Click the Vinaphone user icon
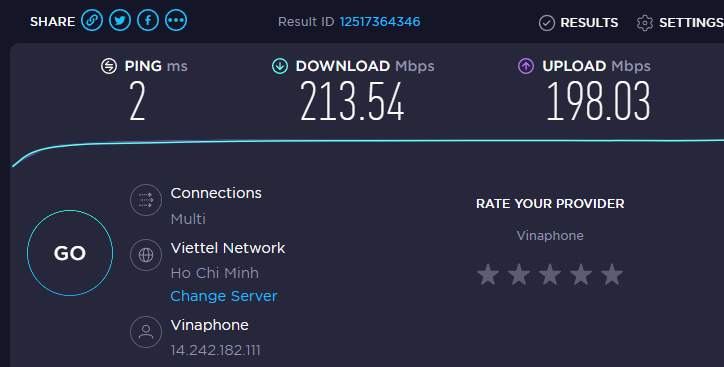The height and width of the screenshot is (367, 724). [x=146, y=332]
